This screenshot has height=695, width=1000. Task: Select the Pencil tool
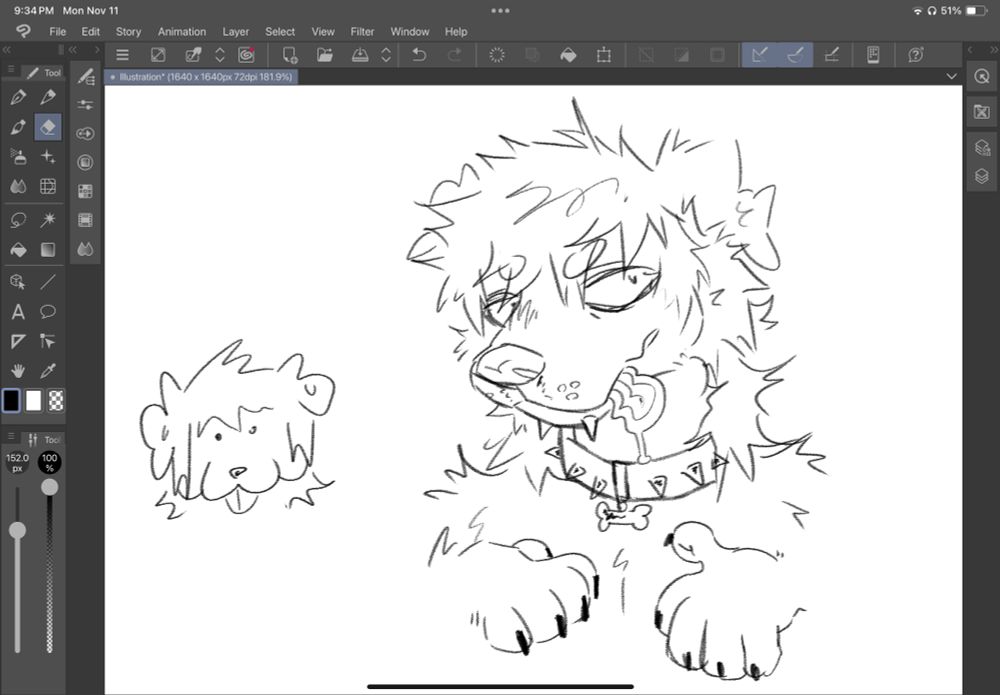pos(48,97)
